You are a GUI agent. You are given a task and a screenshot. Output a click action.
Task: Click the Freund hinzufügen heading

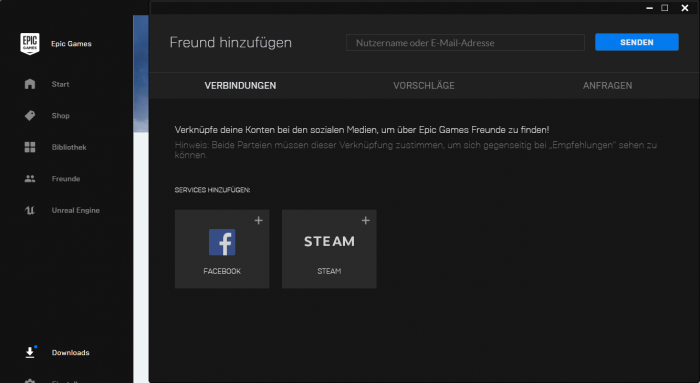coord(230,42)
